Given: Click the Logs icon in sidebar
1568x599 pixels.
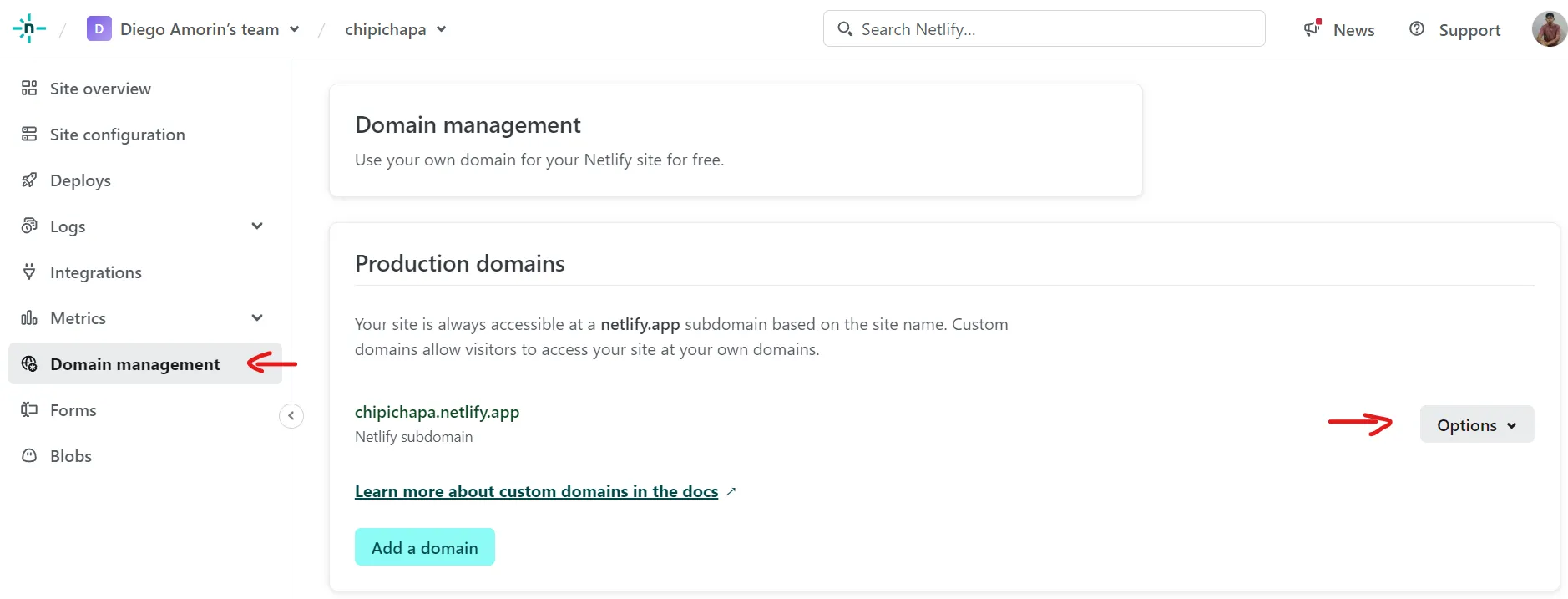Looking at the screenshot, I should point(29,226).
